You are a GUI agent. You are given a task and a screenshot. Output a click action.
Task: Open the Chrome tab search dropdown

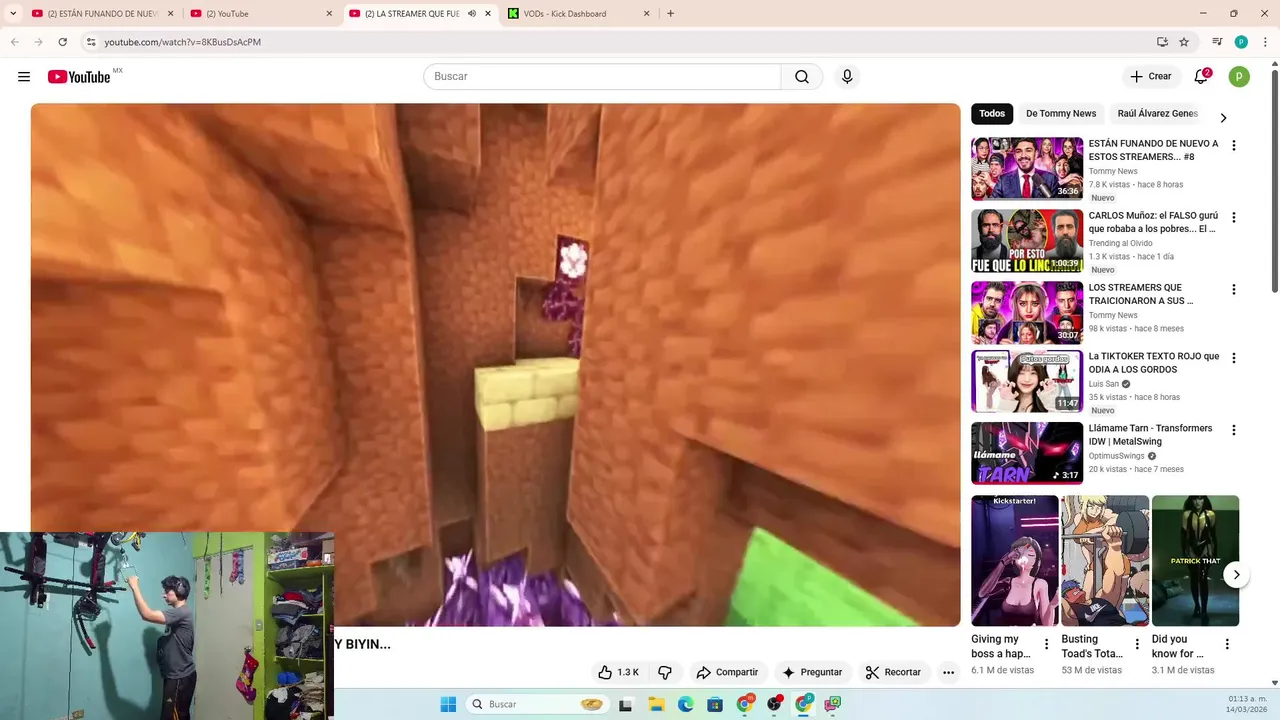click(13, 14)
